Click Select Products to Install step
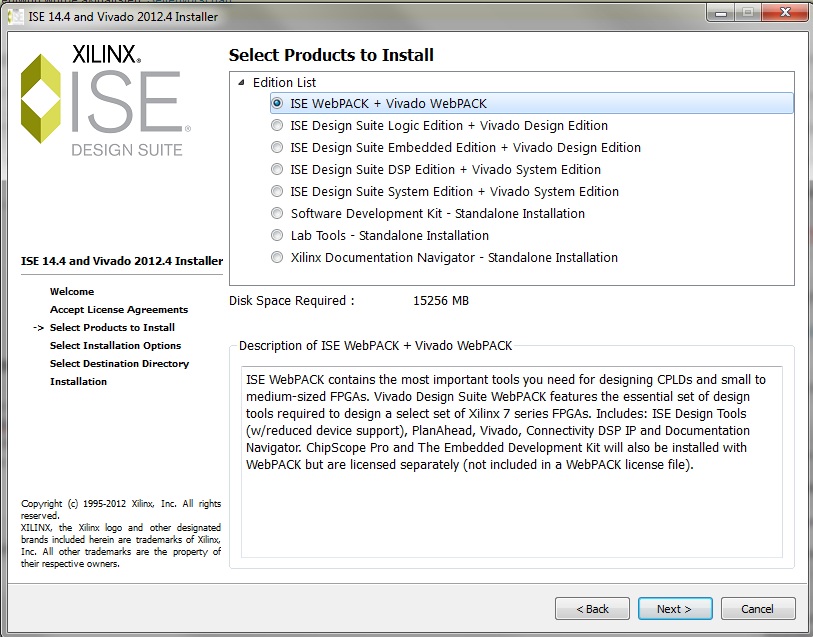Image resolution: width=813 pixels, height=637 pixels. click(112, 328)
